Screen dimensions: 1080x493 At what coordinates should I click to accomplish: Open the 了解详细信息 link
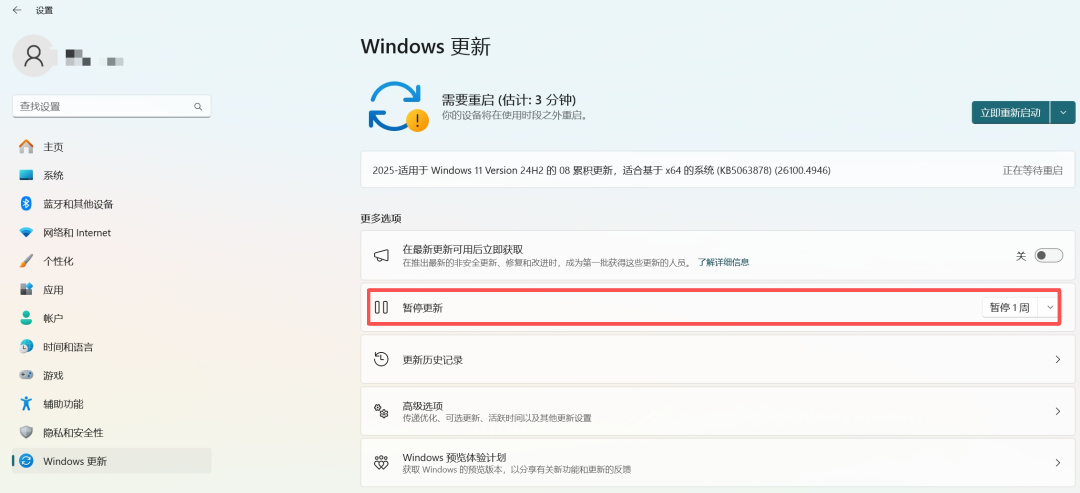tap(723, 262)
